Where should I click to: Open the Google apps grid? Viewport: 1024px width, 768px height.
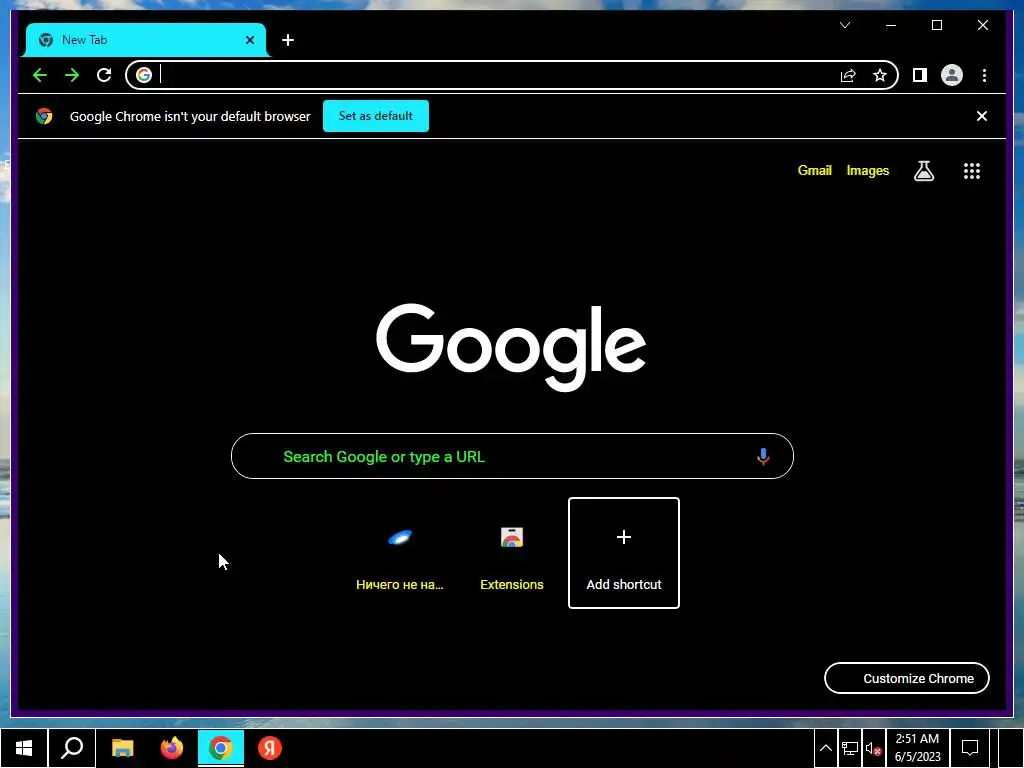click(972, 170)
